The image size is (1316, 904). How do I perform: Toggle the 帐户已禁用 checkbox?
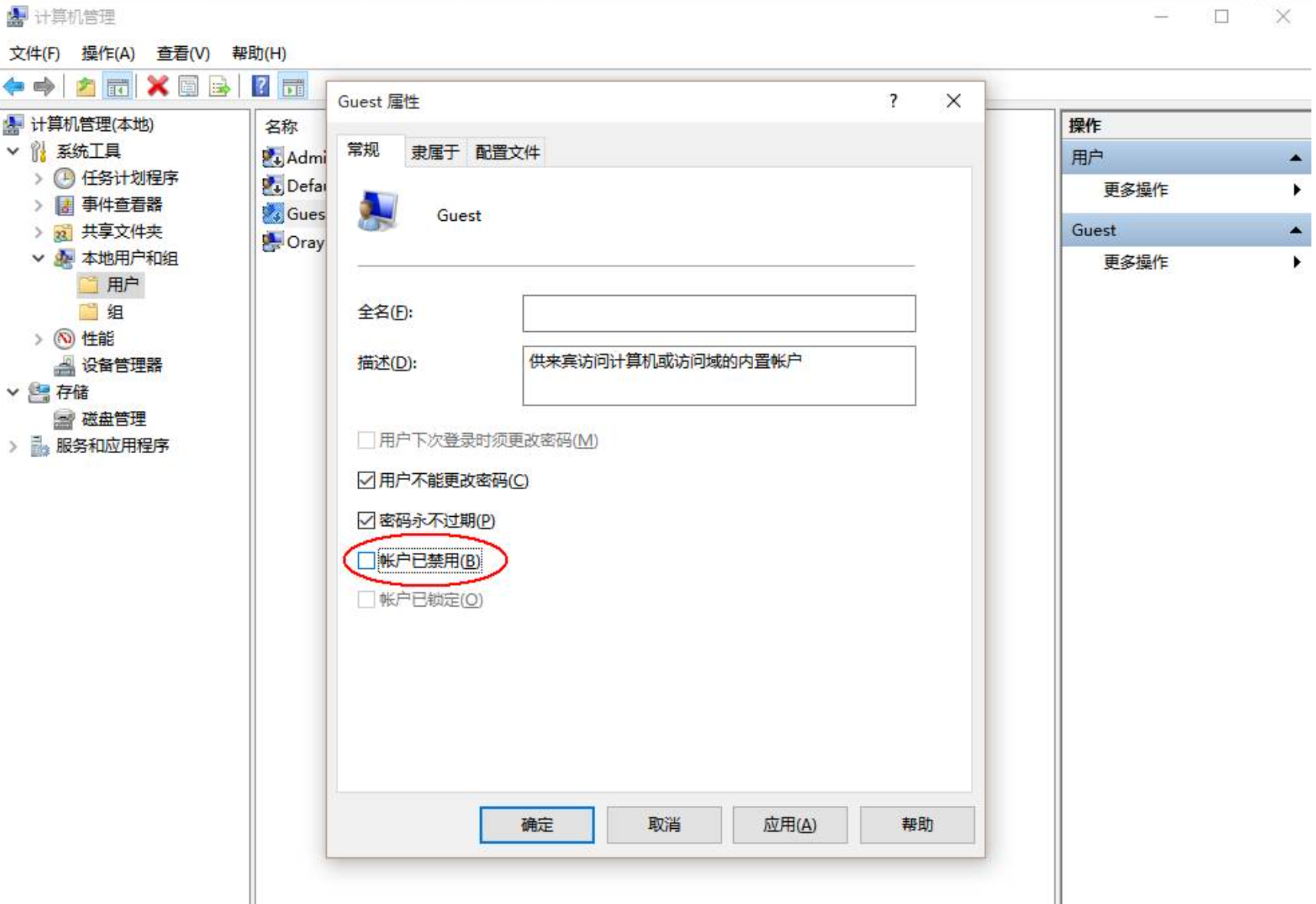coord(367,560)
